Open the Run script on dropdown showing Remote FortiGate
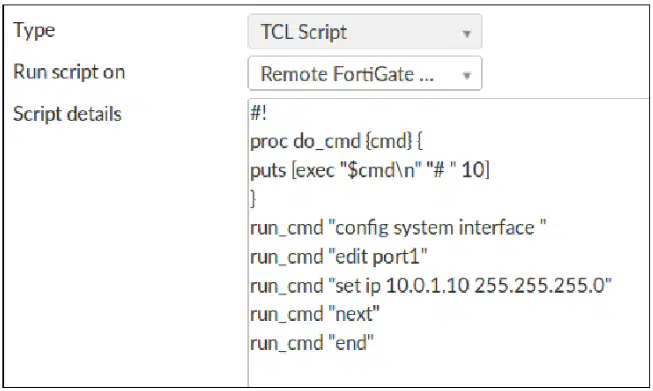 point(365,74)
